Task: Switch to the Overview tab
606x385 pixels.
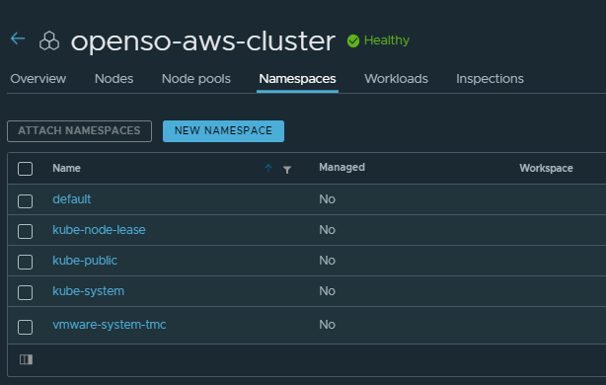Action: point(38,79)
